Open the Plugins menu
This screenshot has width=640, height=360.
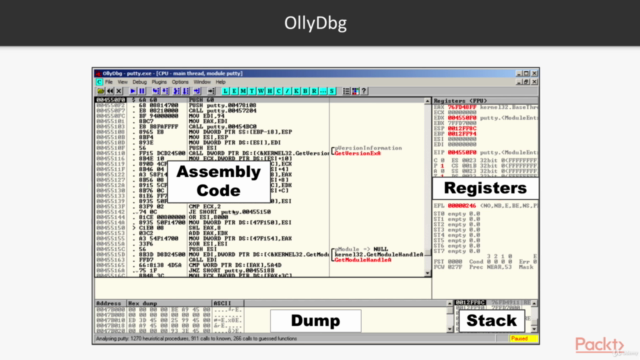tap(159, 82)
